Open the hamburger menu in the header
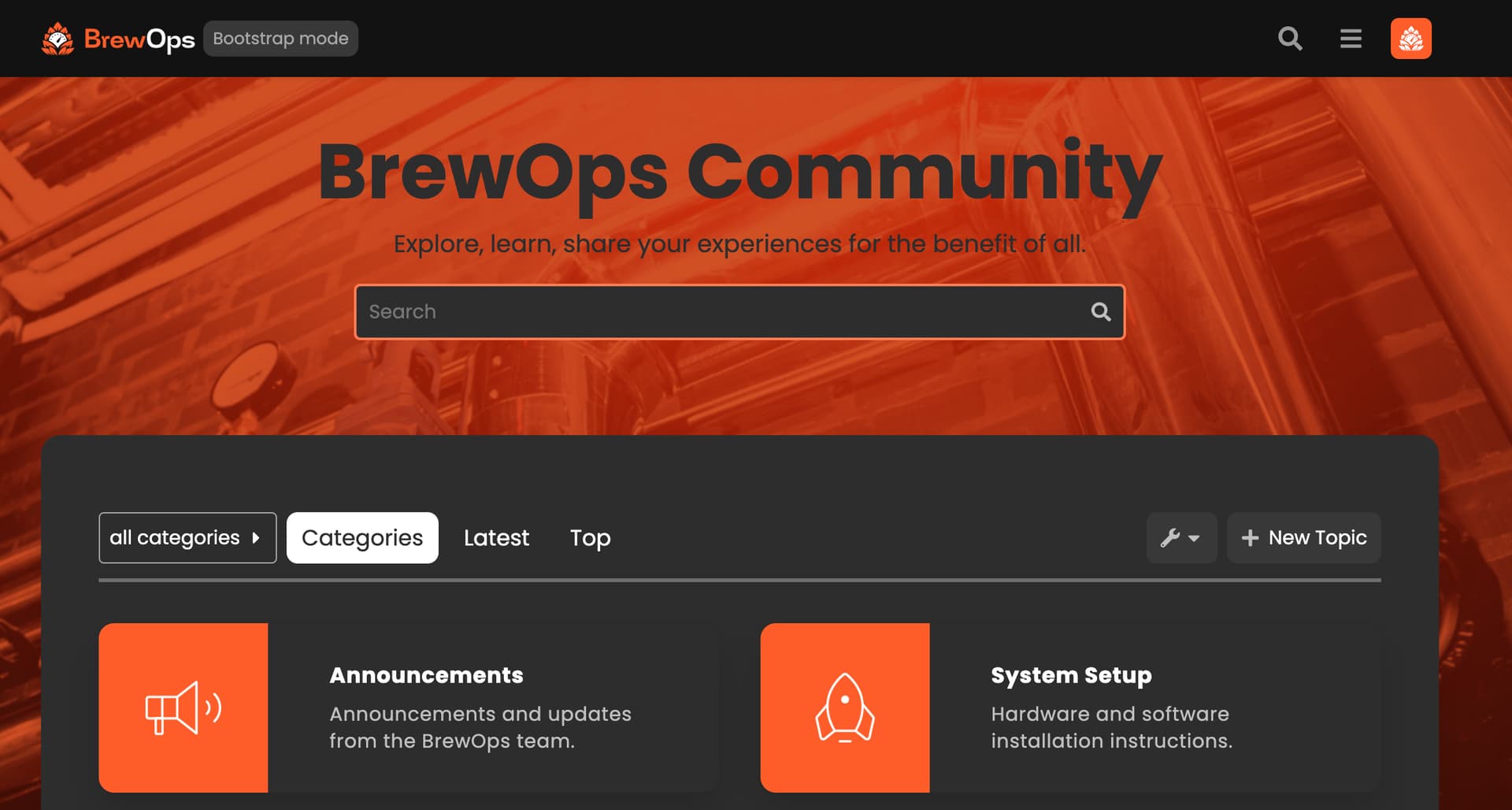Screen dimensions: 1512x810 [x=1351, y=39]
